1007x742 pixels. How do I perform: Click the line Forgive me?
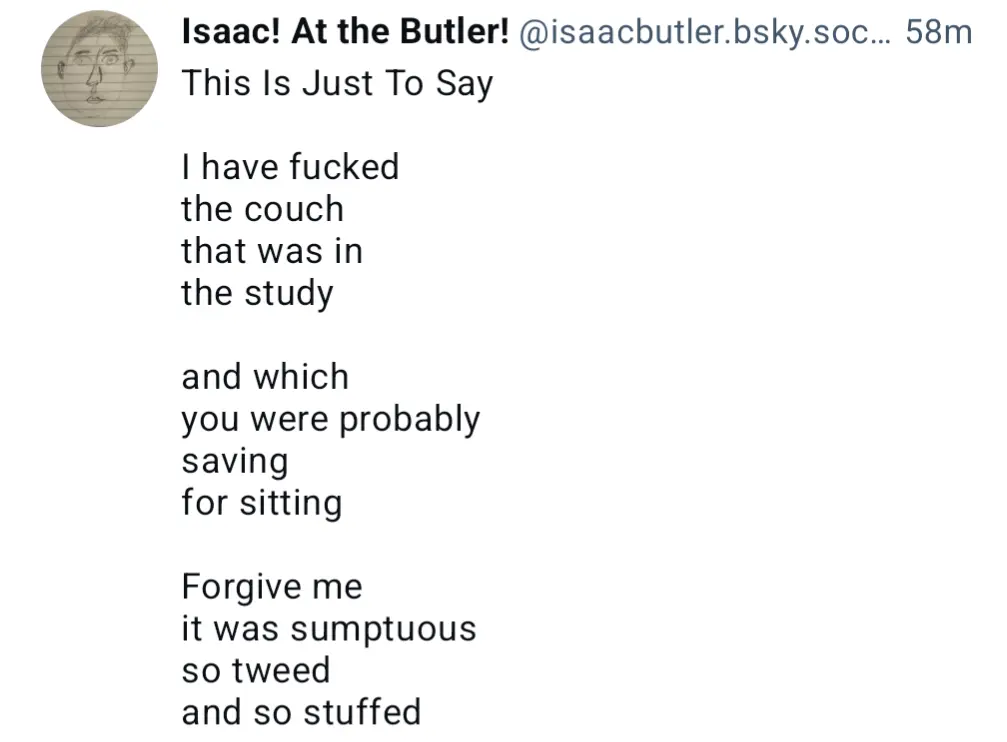pyautogui.click(x=272, y=587)
